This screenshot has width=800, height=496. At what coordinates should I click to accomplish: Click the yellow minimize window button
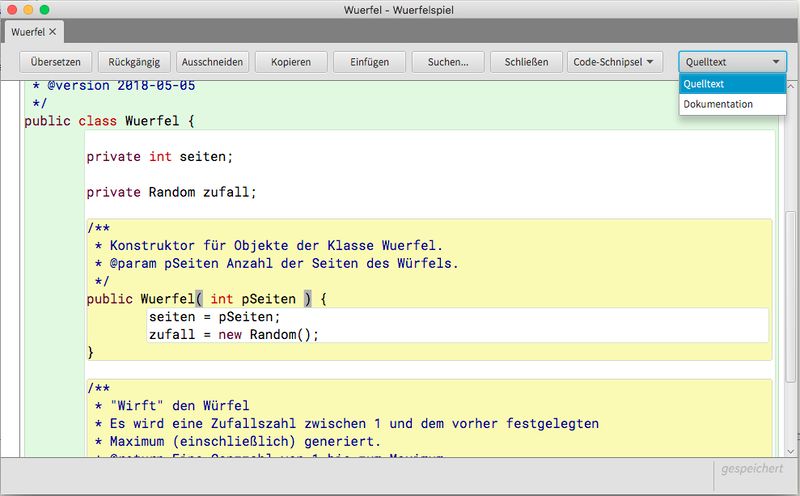point(28,9)
